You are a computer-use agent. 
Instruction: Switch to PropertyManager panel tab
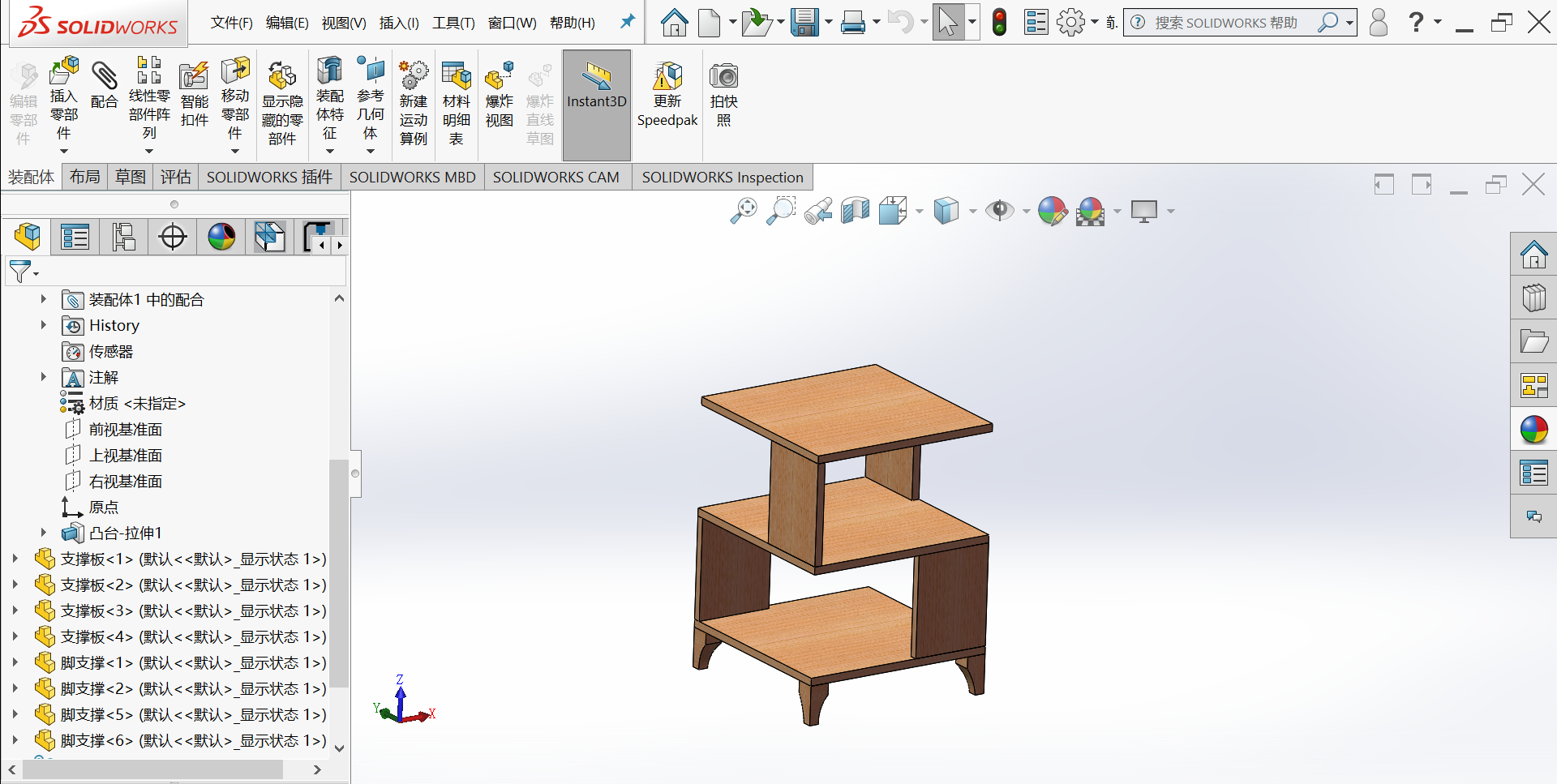coord(75,237)
